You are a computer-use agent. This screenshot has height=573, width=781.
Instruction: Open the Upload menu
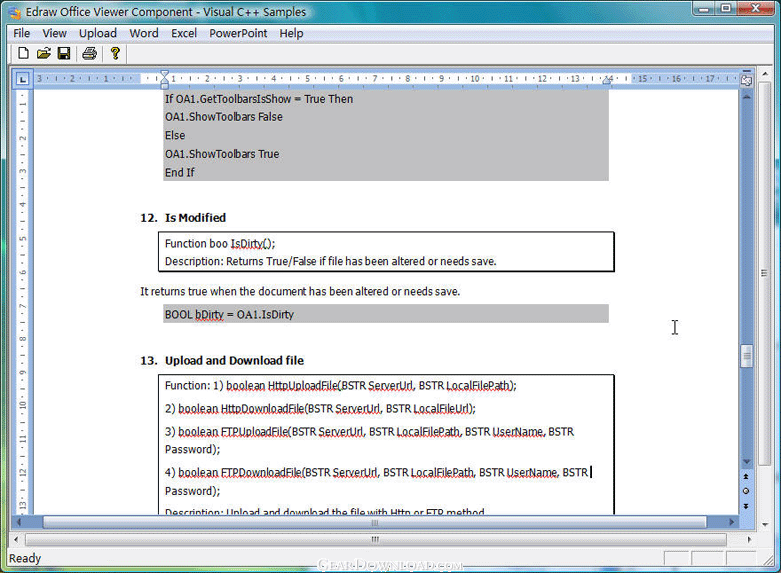pyautogui.click(x=98, y=33)
